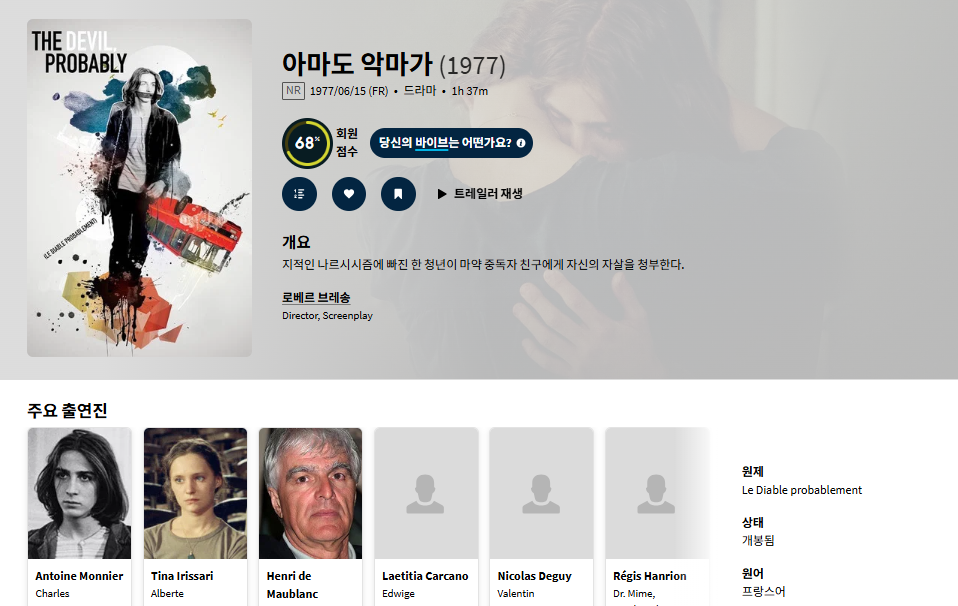Screen dimensions: 958x606
Task: Select the 드라마 genre link
Action: 420,90
